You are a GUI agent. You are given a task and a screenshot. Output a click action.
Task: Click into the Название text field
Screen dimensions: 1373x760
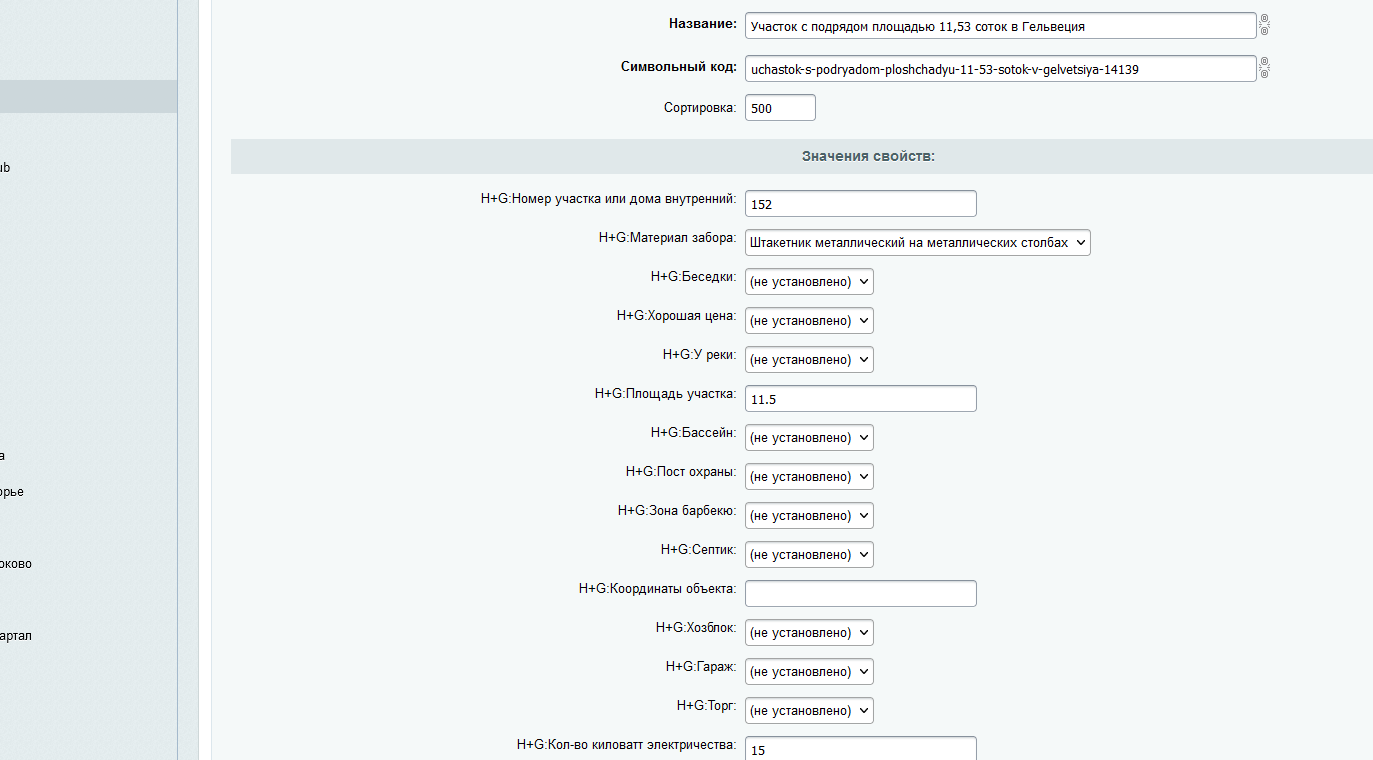click(x=1000, y=26)
